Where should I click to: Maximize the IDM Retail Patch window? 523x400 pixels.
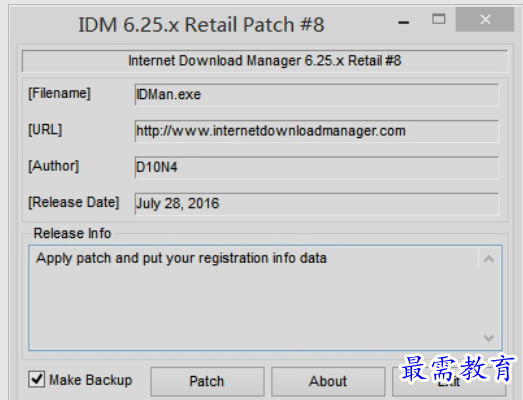coord(439,19)
